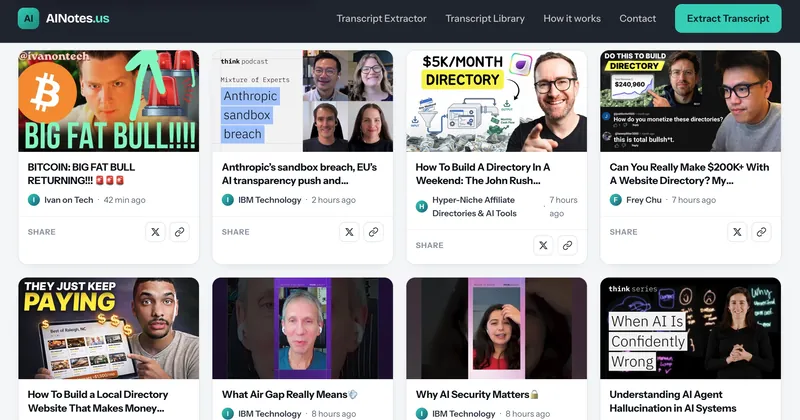Image resolution: width=800 pixels, height=420 pixels.
Task: Click the 2 hours ago timestamp
Action: [334, 200]
